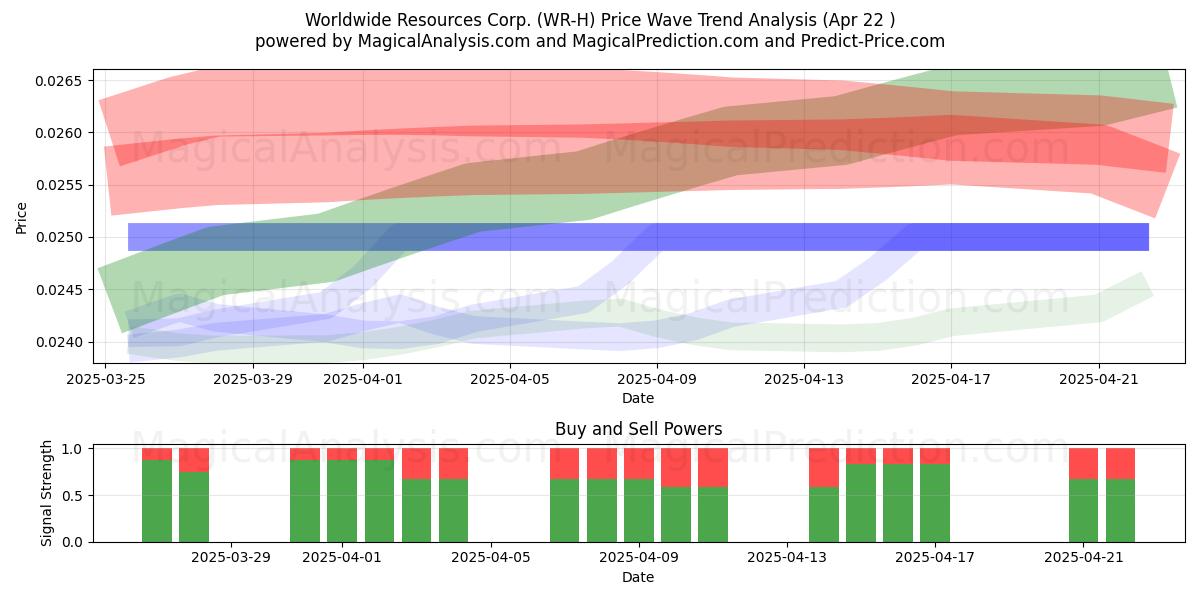Select the 0.0 signal strength tick label
Viewport: 1200px width, 600px height.
click(x=73, y=542)
